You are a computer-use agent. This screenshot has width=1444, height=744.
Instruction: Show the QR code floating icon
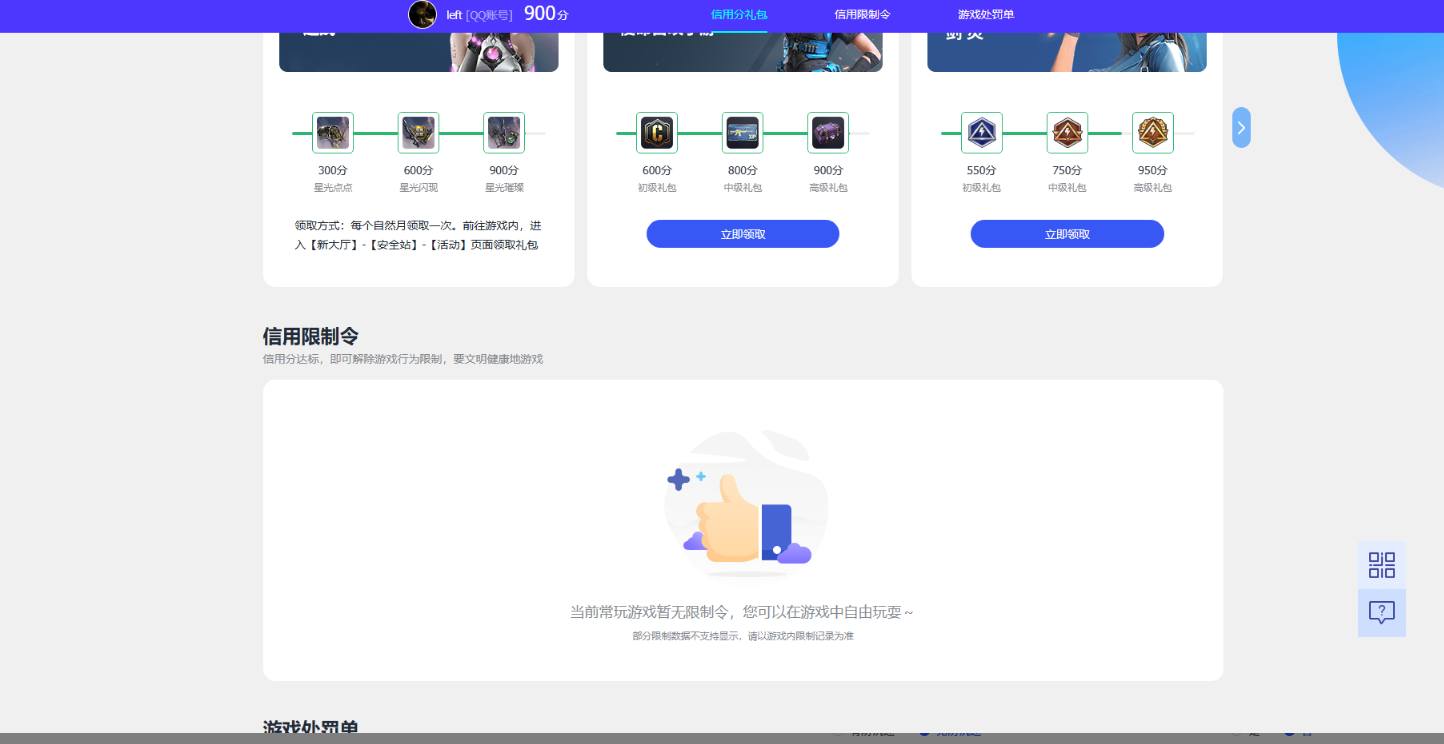click(1382, 565)
